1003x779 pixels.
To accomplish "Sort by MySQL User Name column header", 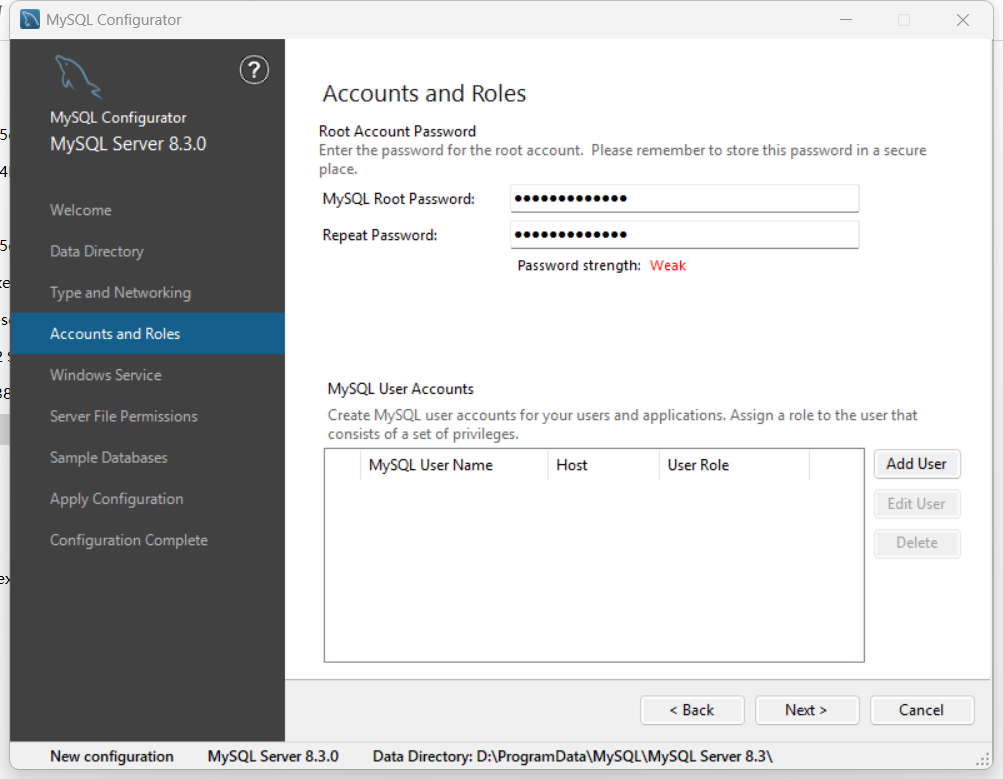I will coord(454,465).
